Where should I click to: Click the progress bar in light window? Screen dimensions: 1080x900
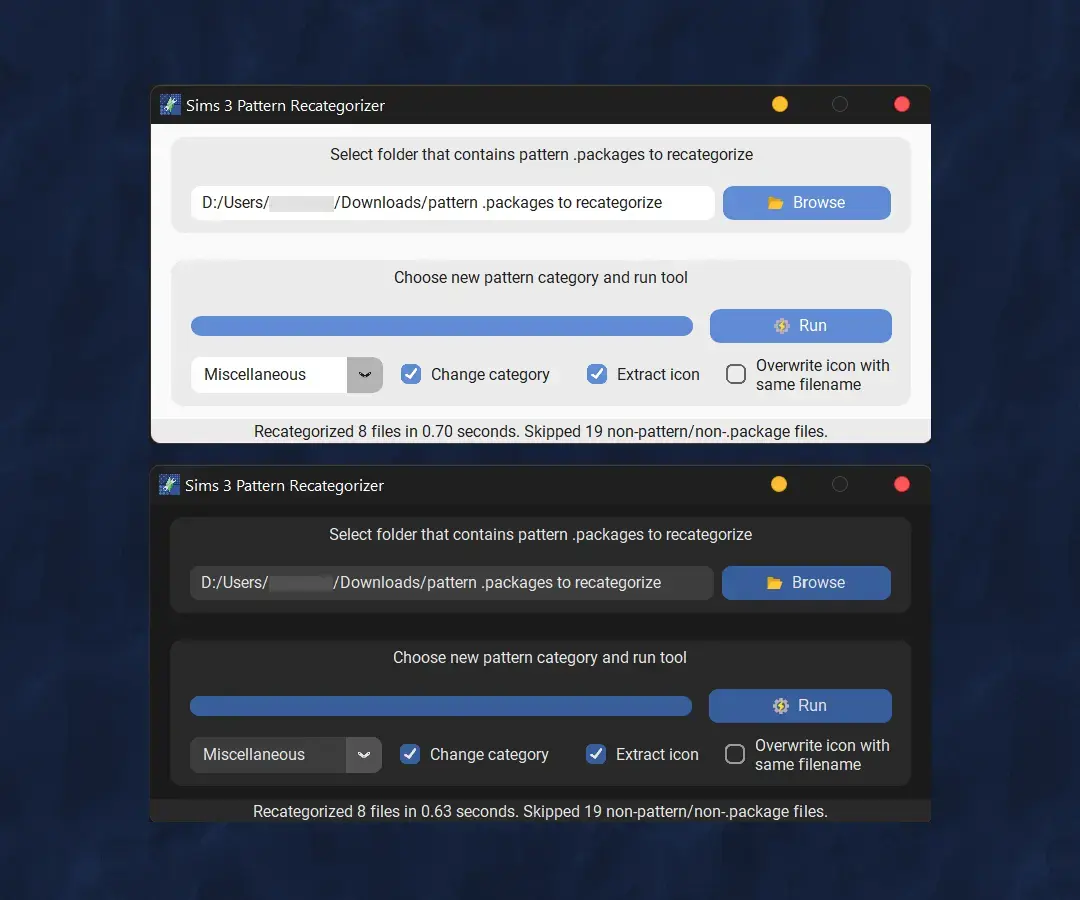[x=442, y=326]
